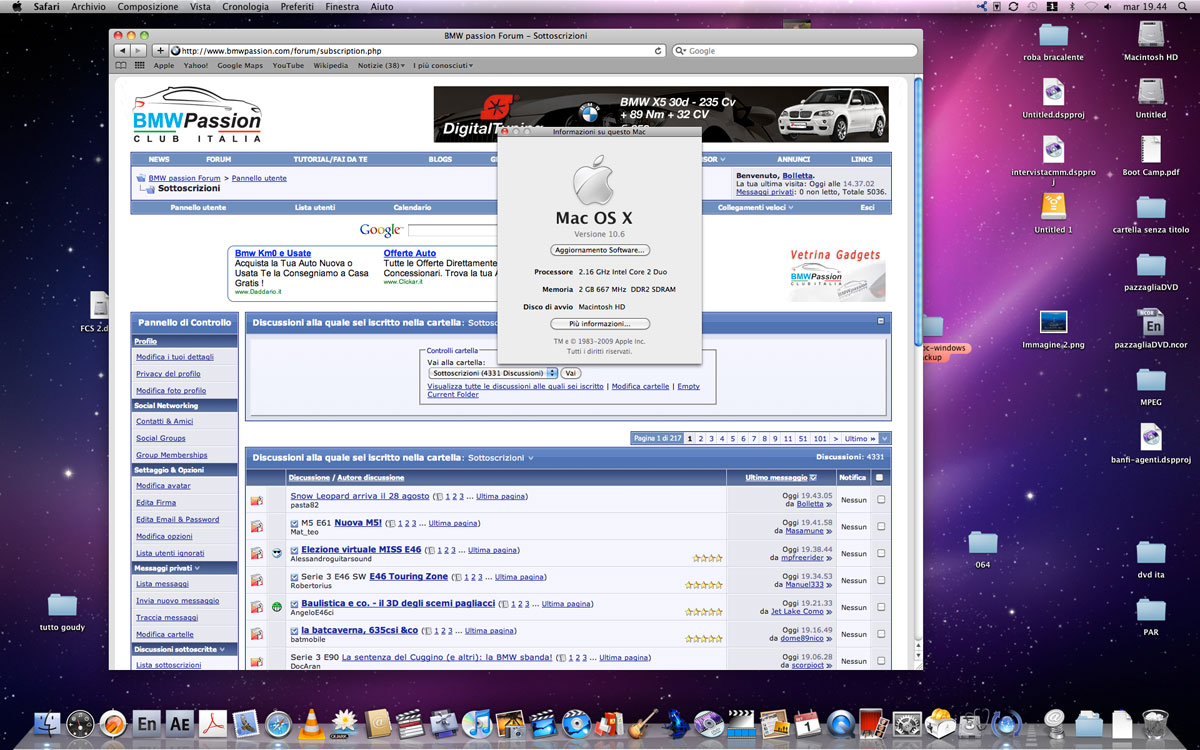Image resolution: width=1200 pixels, height=750 pixels.
Task: Open VLC from the Dock
Action: [311, 722]
